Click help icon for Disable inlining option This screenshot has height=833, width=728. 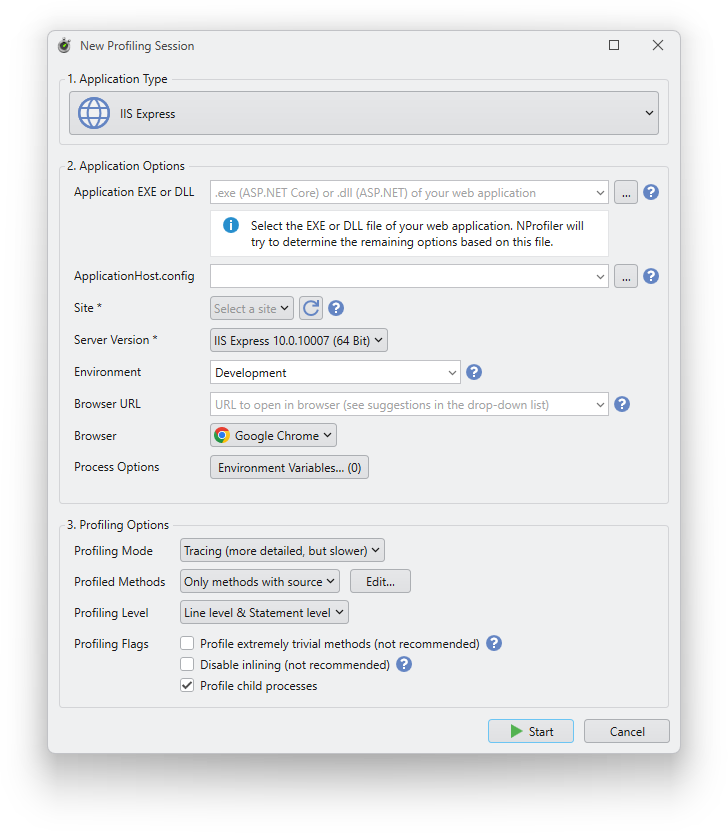(404, 664)
